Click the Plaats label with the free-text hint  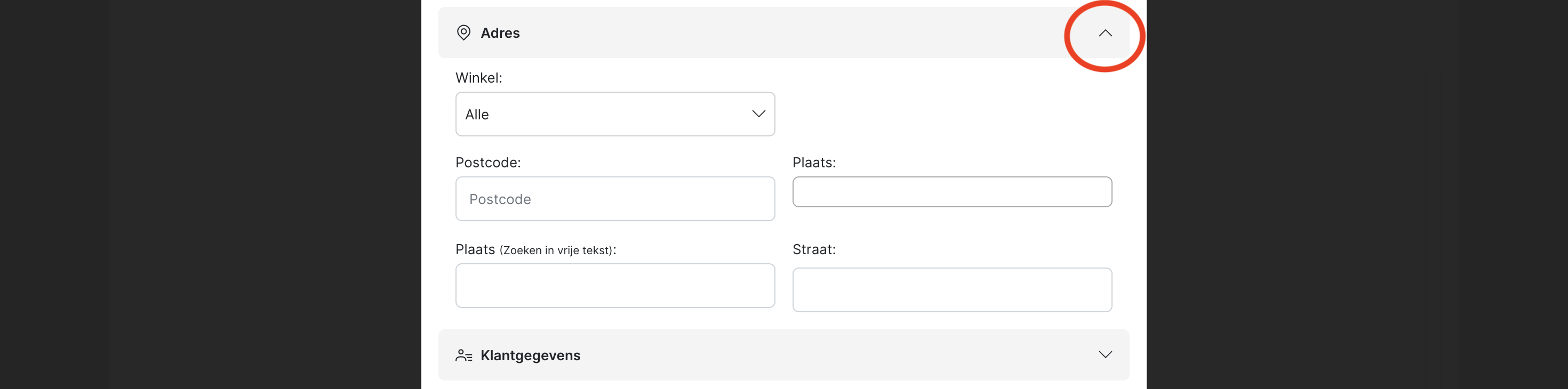coord(475,250)
